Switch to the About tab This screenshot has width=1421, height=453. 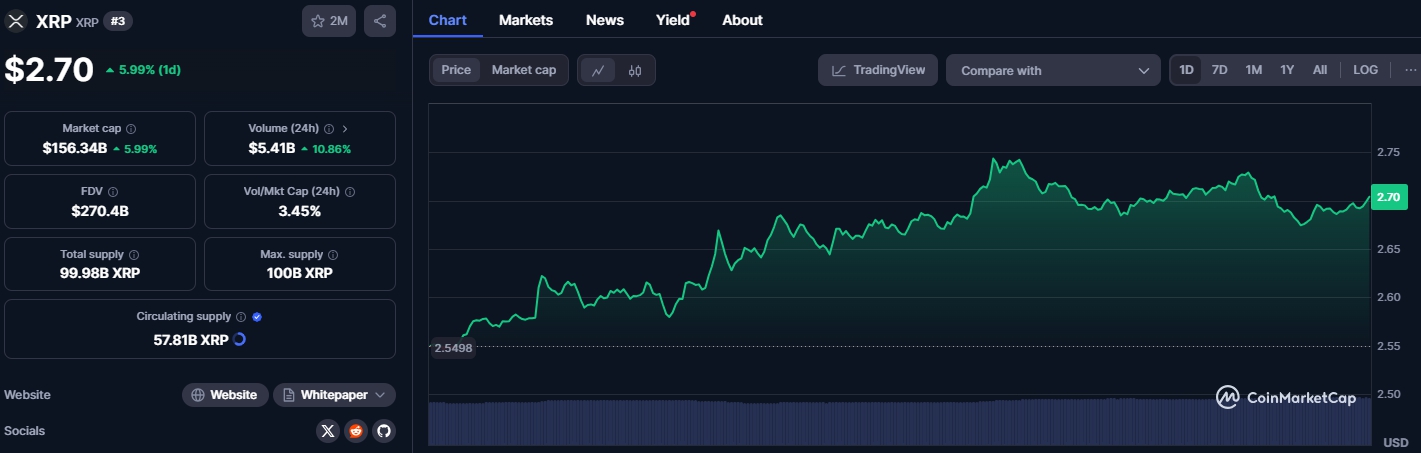742,20
